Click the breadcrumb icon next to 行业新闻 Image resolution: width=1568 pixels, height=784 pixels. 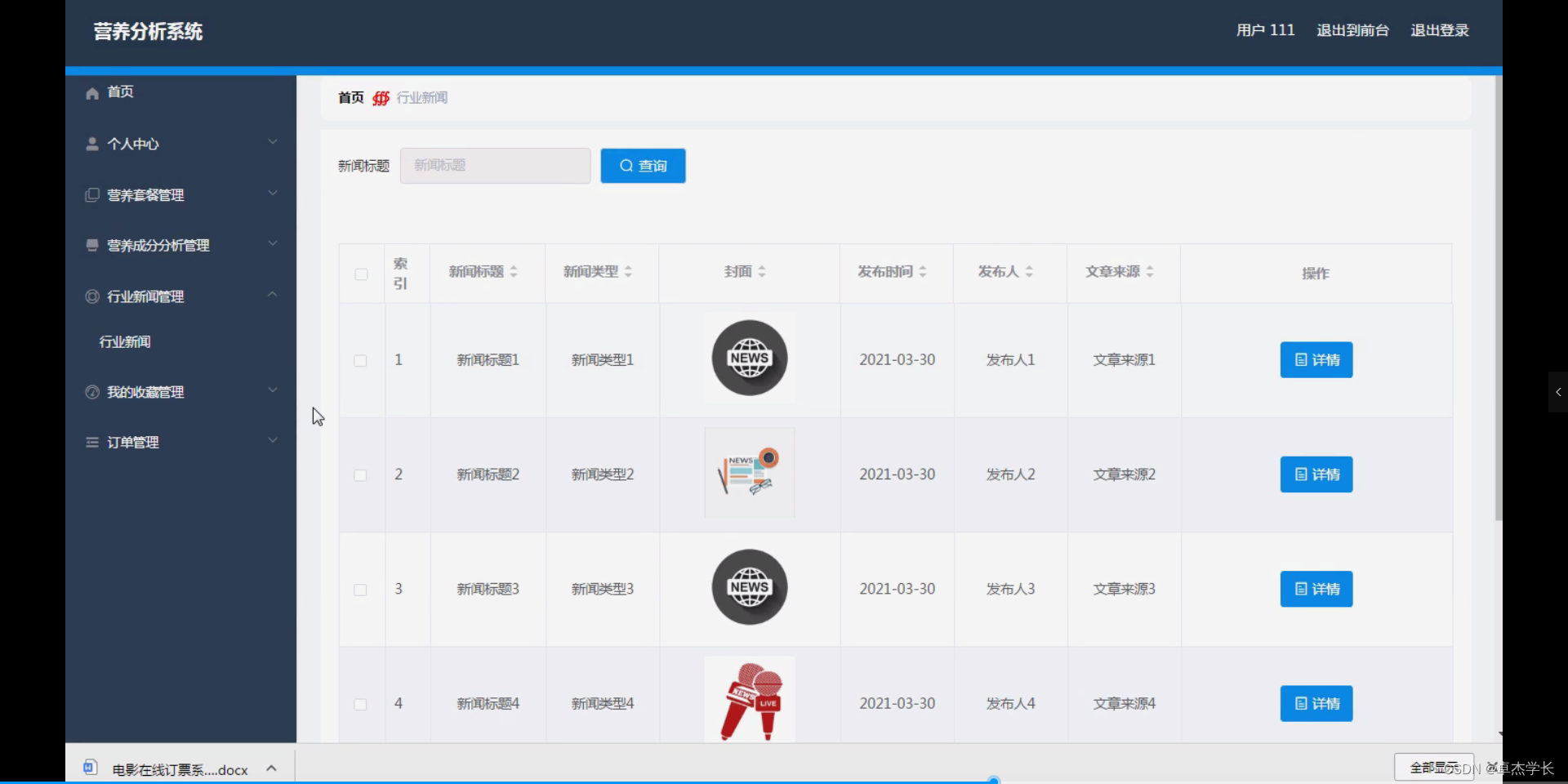tap(381, 97)
